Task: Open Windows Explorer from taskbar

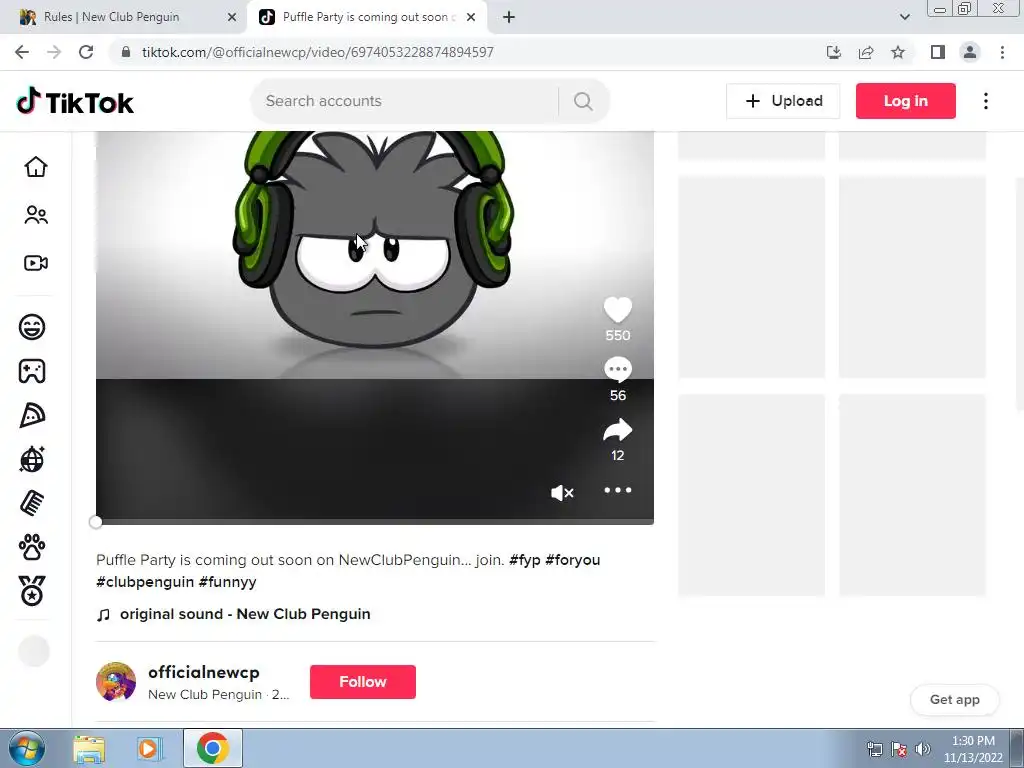Action: click(x=89, y=749)
